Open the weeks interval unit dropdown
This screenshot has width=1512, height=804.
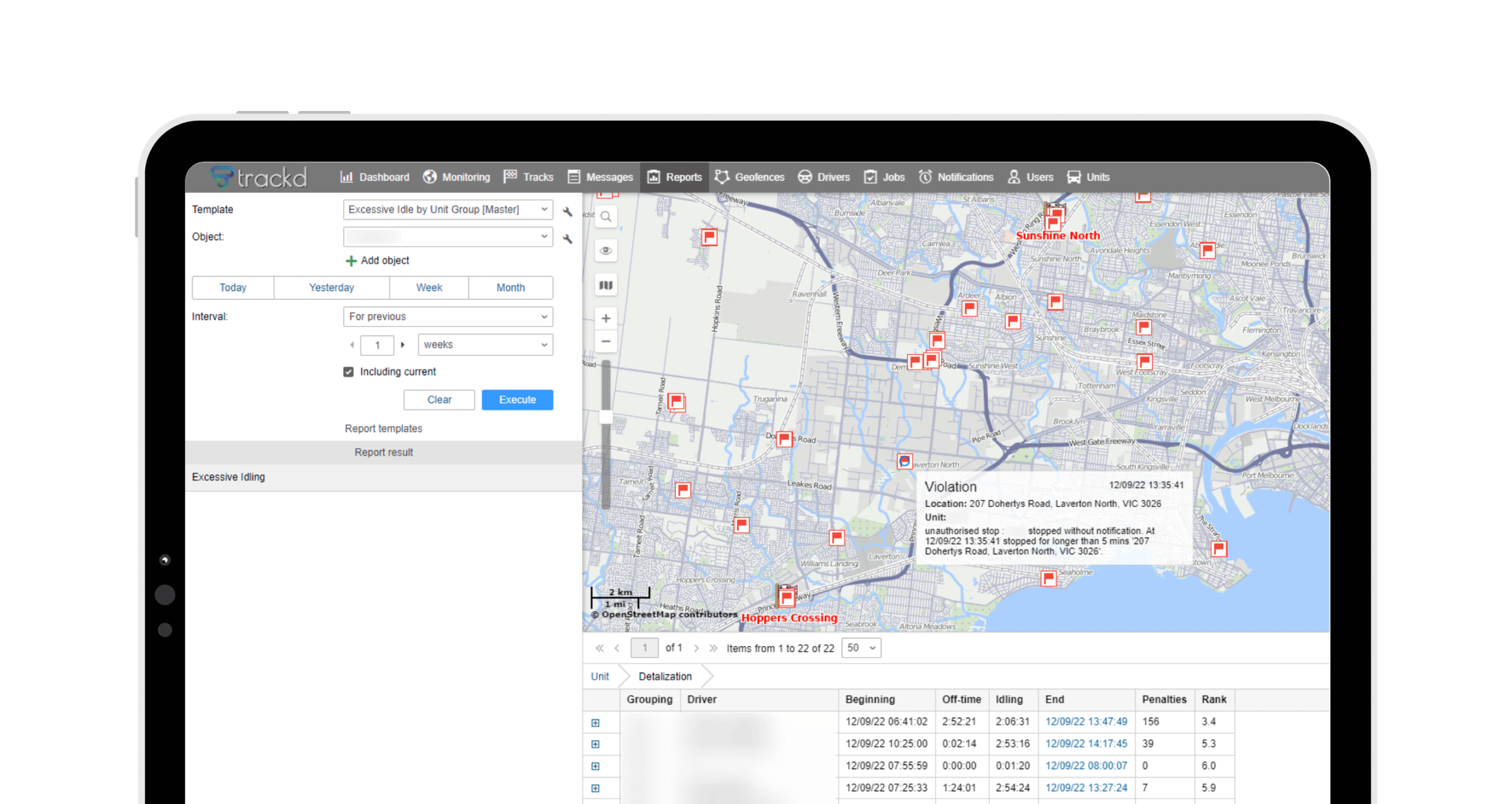pos(485,345)
